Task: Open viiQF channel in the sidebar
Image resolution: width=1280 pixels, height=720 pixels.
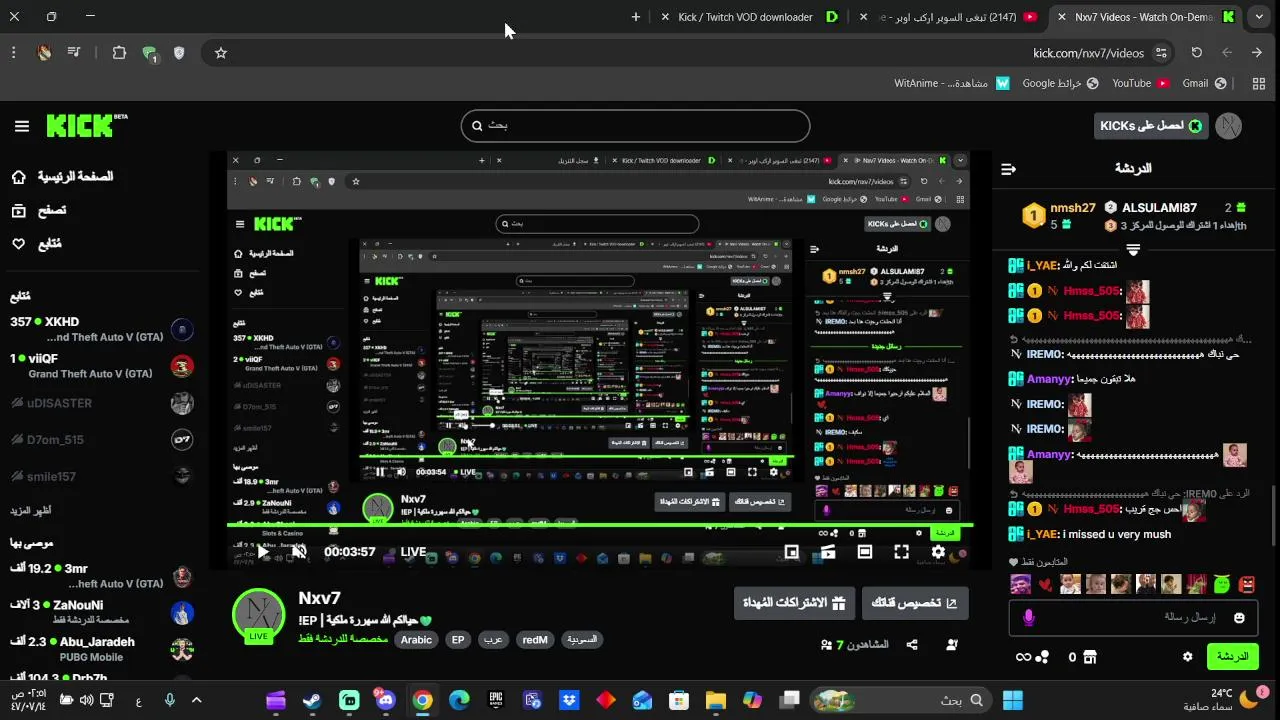Action: [x=100, y=366]
